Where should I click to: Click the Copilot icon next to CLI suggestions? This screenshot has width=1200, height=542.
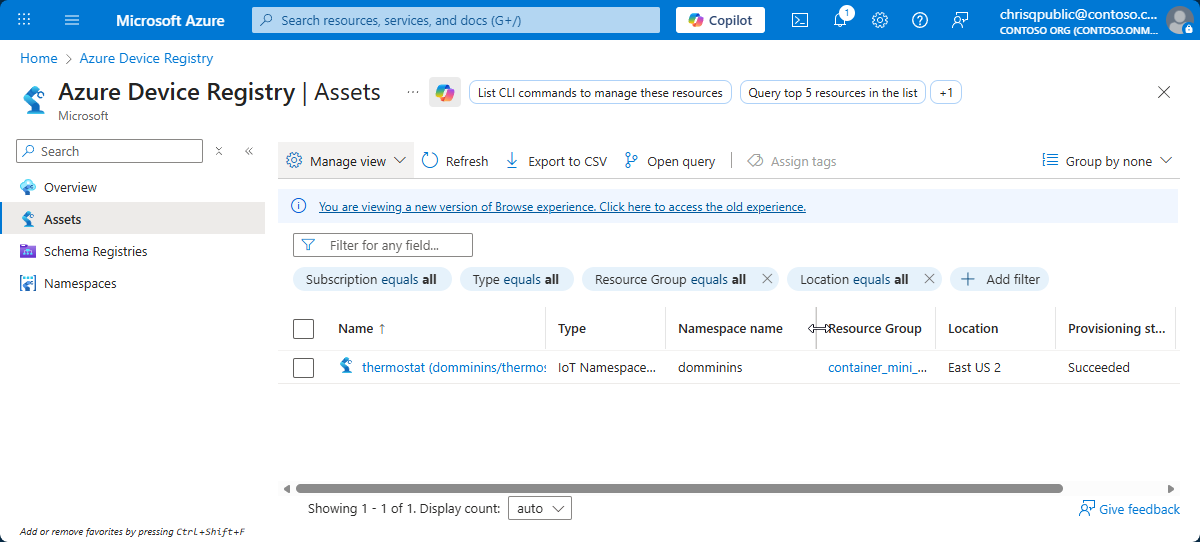[x=445, y=92]
